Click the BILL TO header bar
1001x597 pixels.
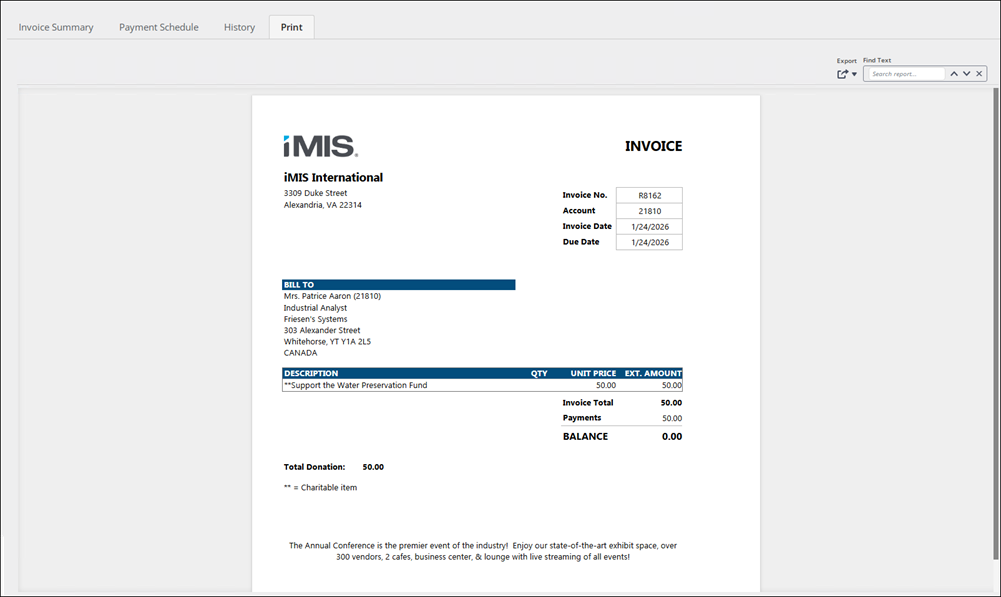point(399,285)
